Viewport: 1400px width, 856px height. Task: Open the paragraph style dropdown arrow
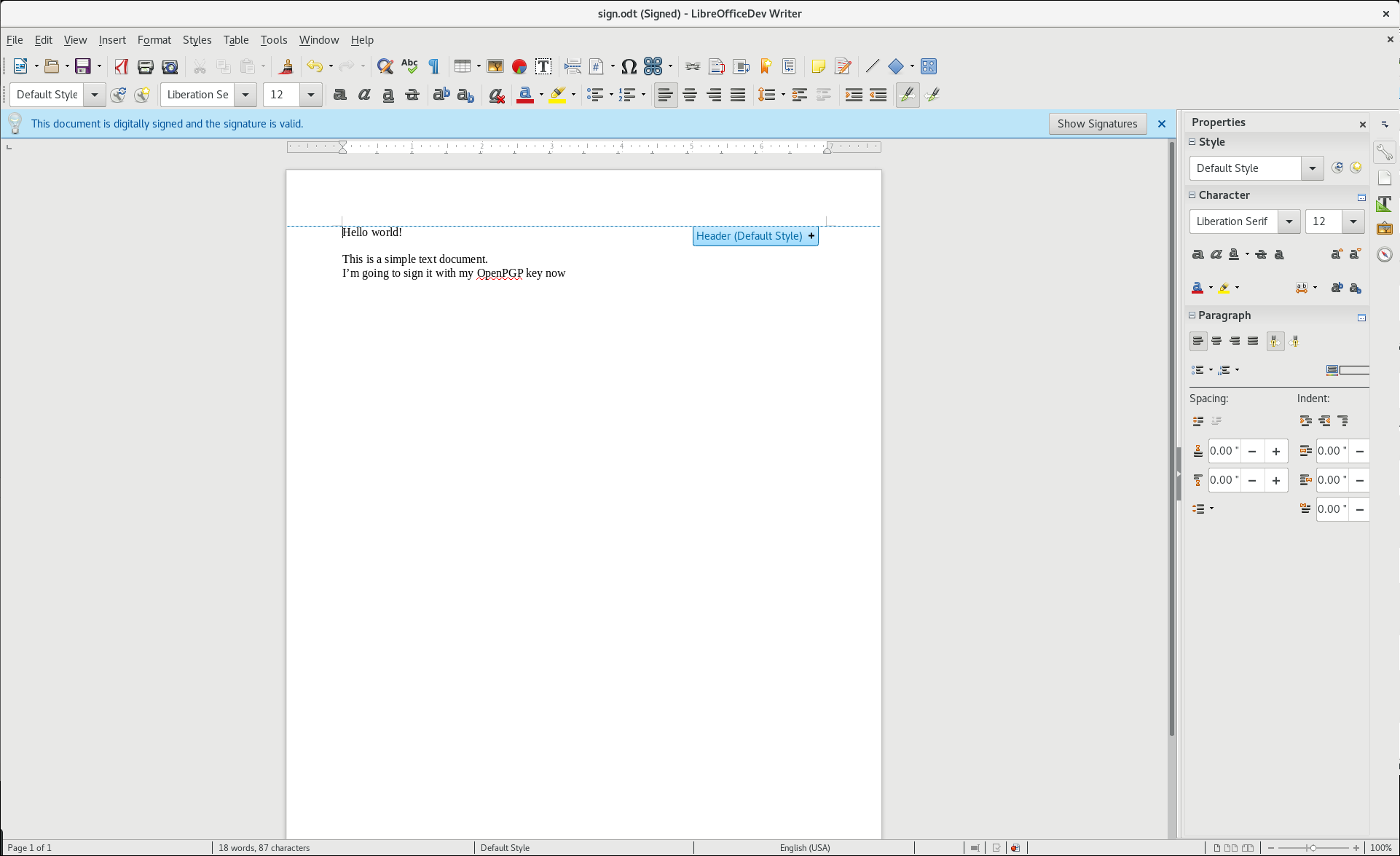(x=94, y=95)
